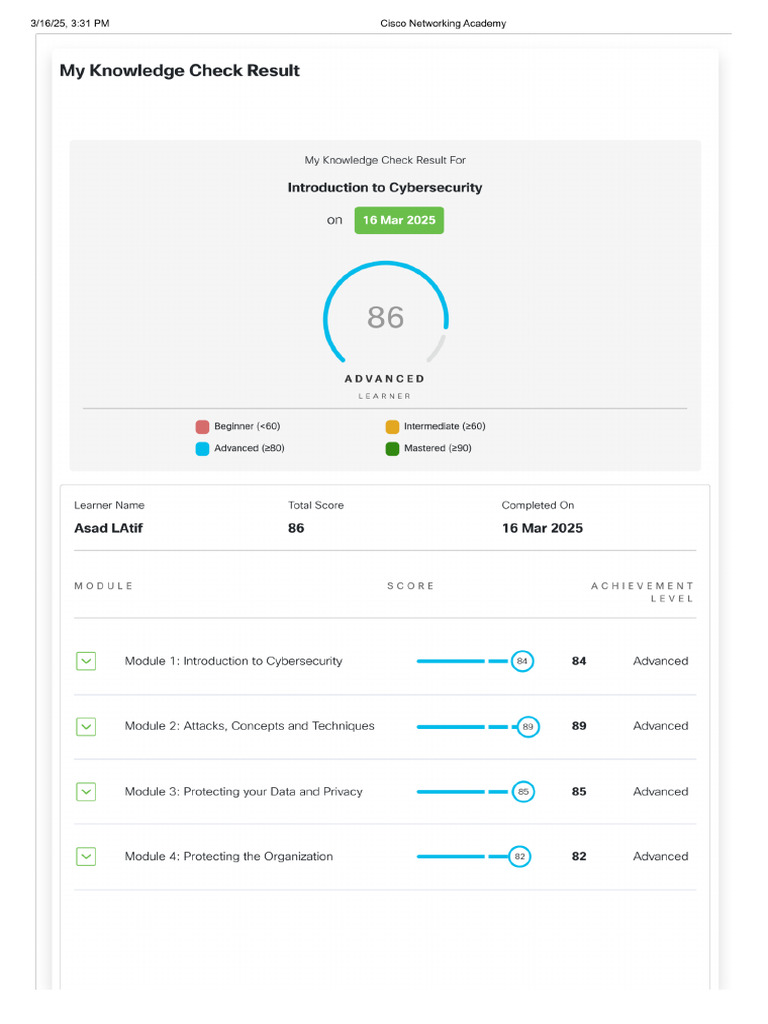Click the green 16 Mar 2025 date badge
The image size is (768, 1024).
pyautogui.click(x=399, y=220)
